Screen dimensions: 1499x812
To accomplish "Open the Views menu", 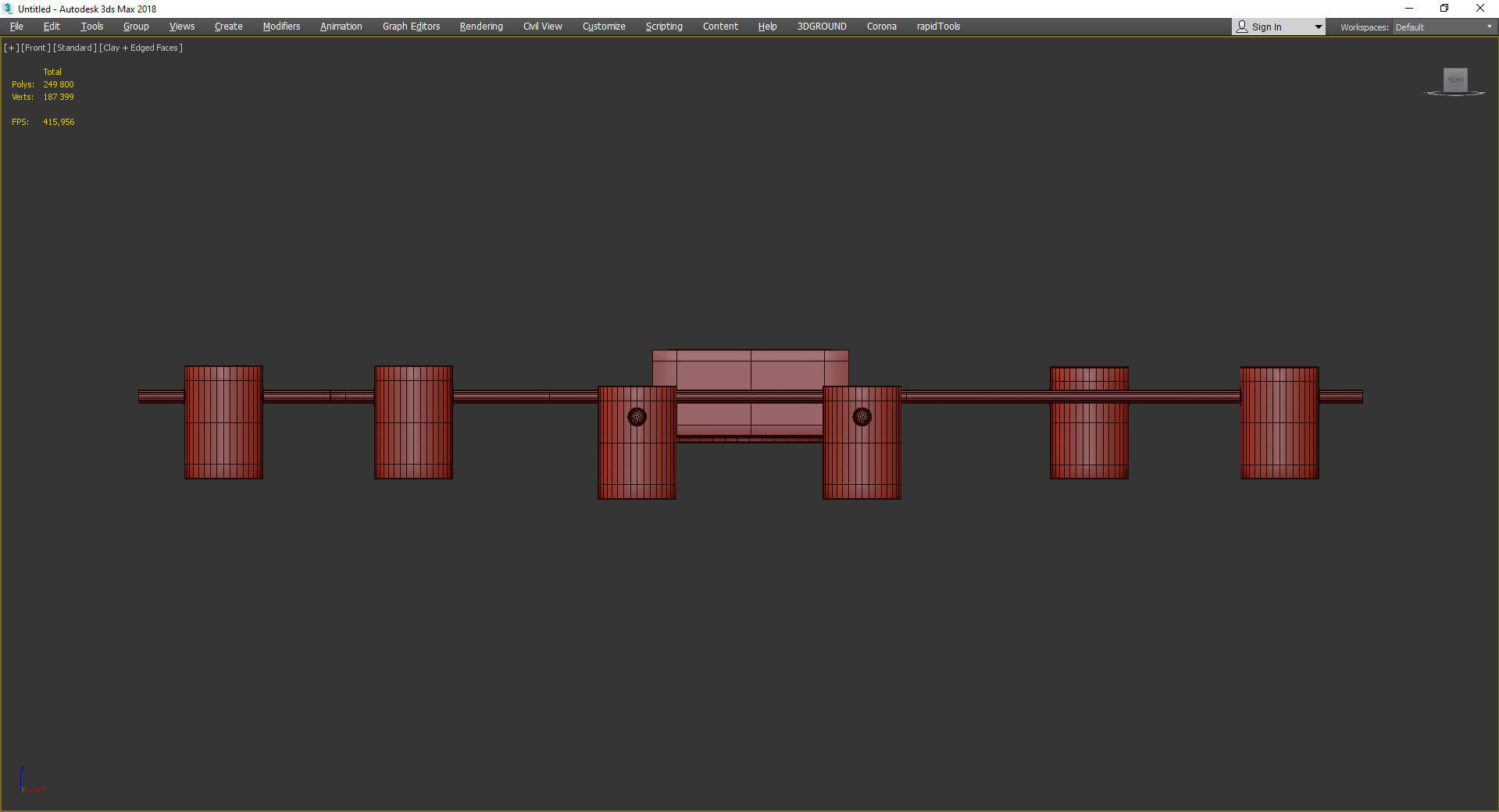I will [182, 27].
